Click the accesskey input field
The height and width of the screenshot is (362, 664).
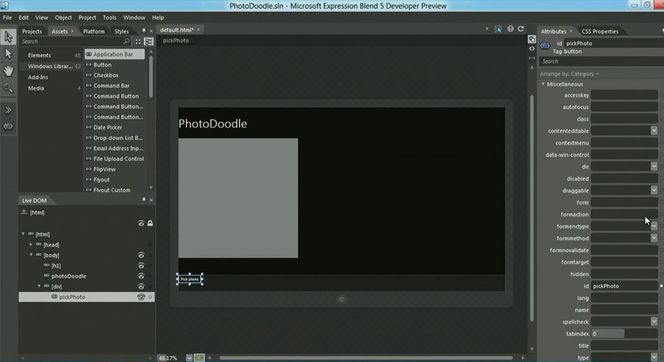pyautogui.click(x=624, y=95)
